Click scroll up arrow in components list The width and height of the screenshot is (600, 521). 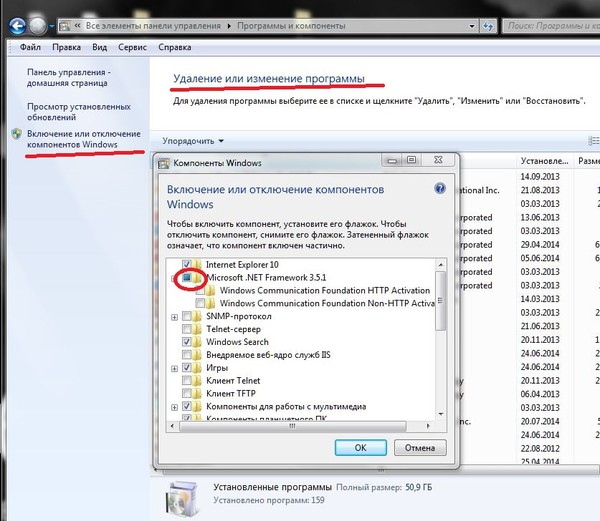(x=440, y=265)
